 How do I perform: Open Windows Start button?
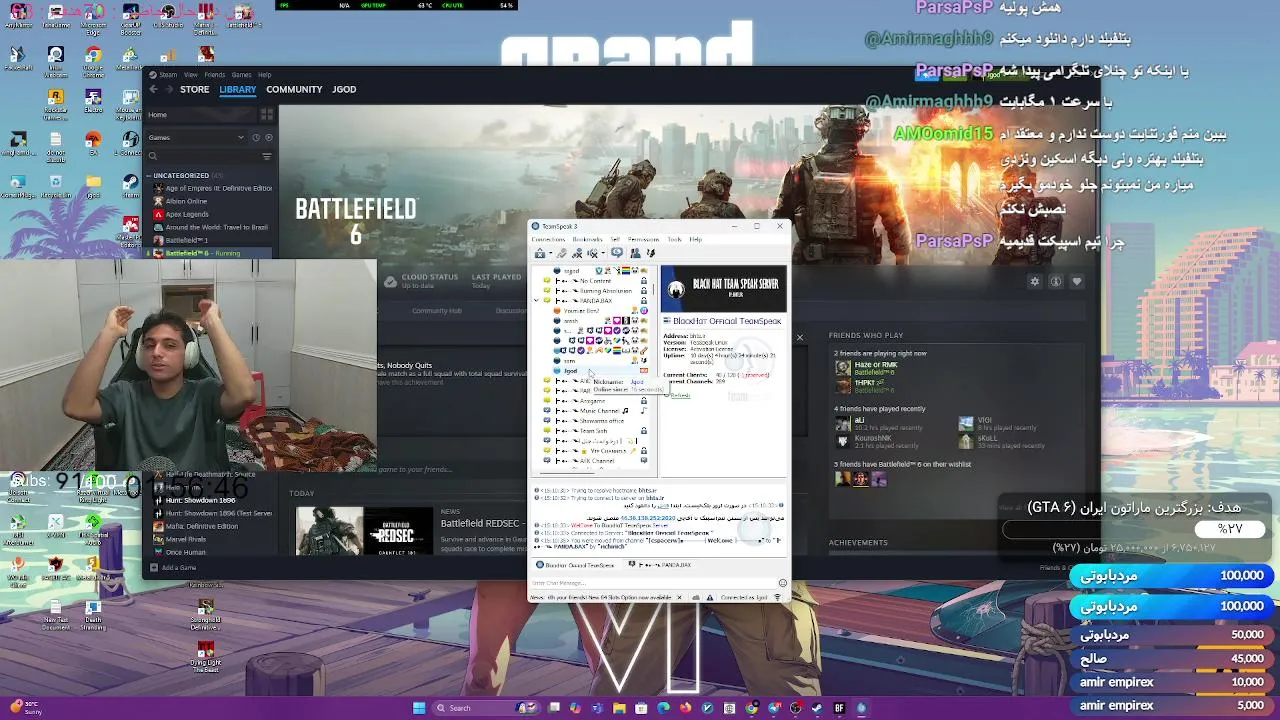(x=419, y=708)
